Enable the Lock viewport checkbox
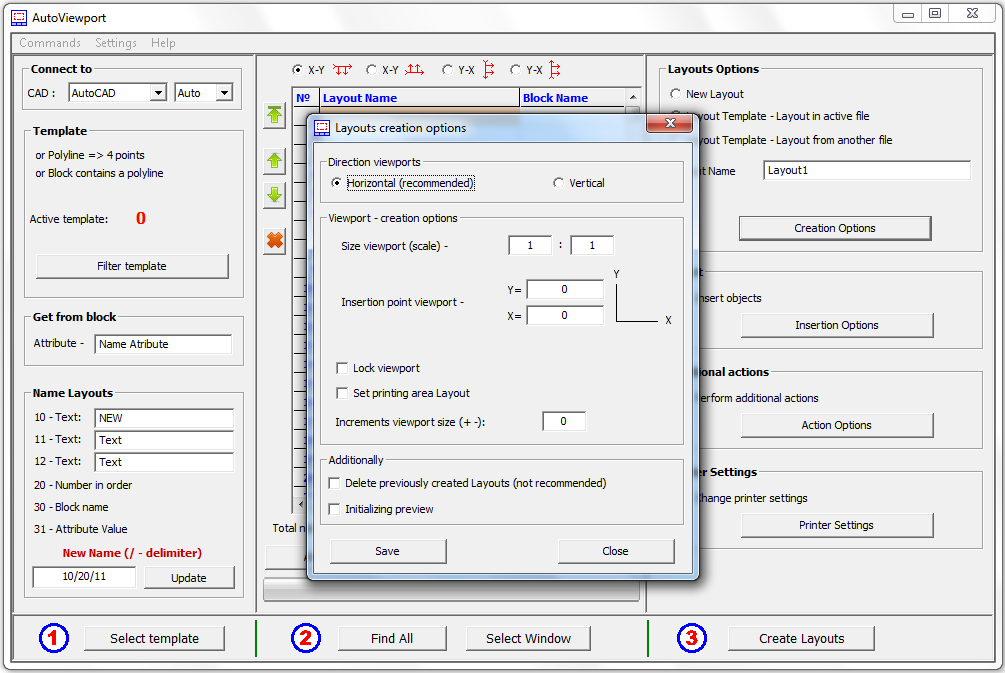 (x=343, y=369)
